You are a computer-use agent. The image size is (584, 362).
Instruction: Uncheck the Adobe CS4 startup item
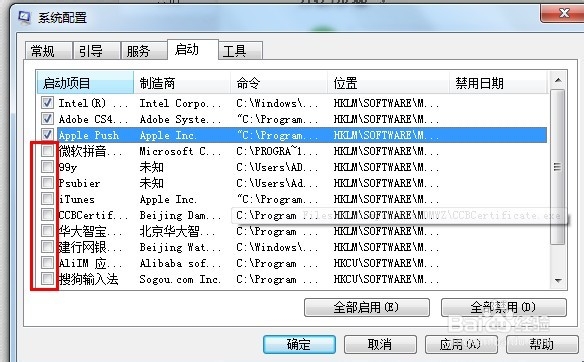[x=47, y=118]
